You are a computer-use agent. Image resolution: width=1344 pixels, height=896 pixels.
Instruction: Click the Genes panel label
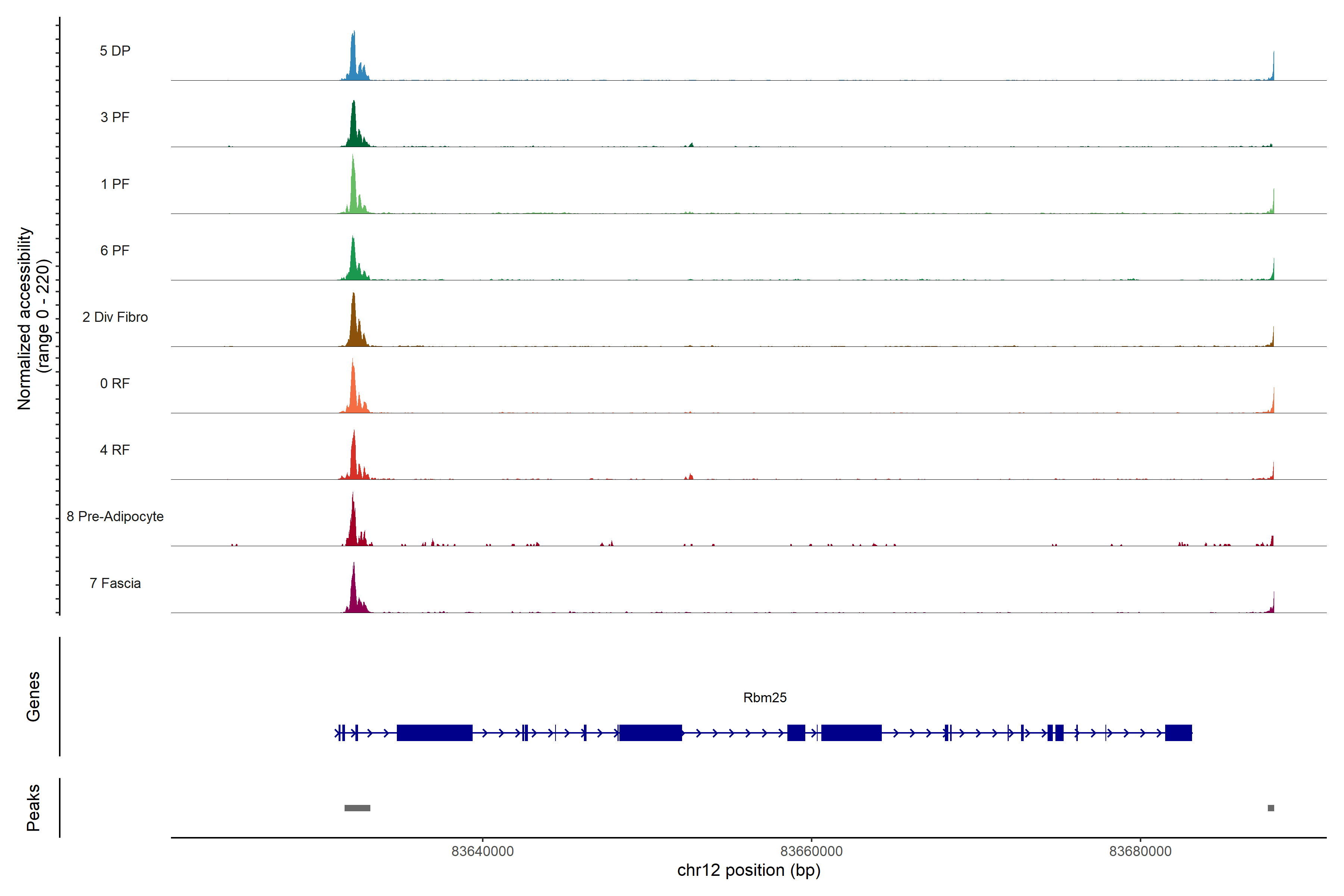coord(33,697)
